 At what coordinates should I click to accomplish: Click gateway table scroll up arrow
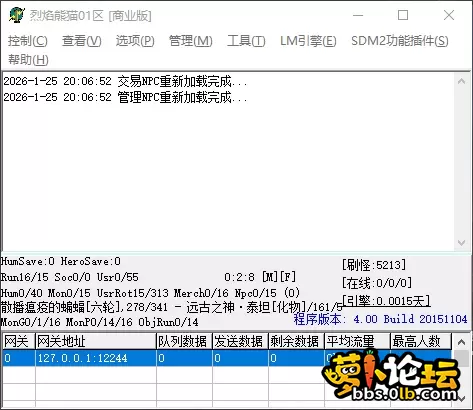click(x=461, y=341)
